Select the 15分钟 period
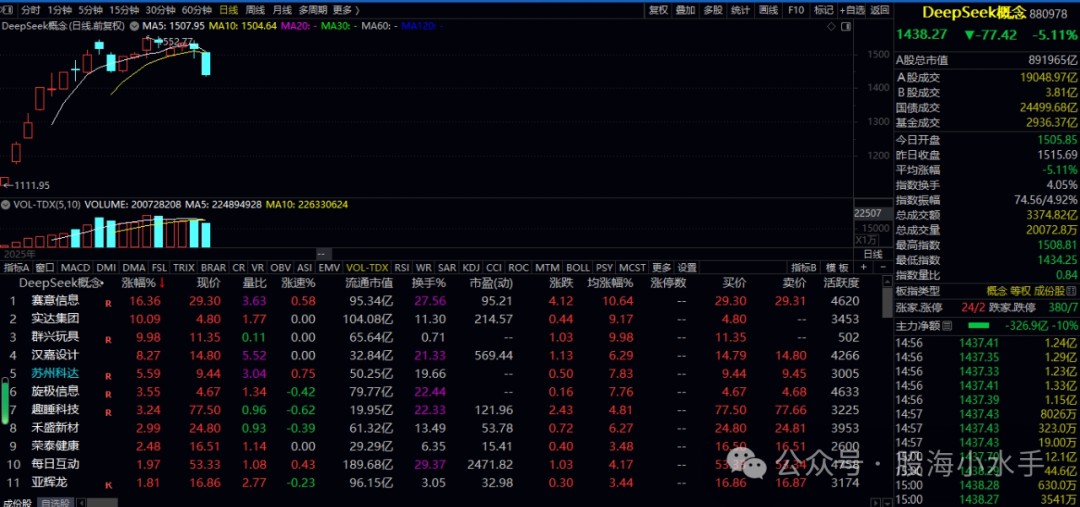The height and width of the screenshot is (507, 1080). (x=124, y=10)
